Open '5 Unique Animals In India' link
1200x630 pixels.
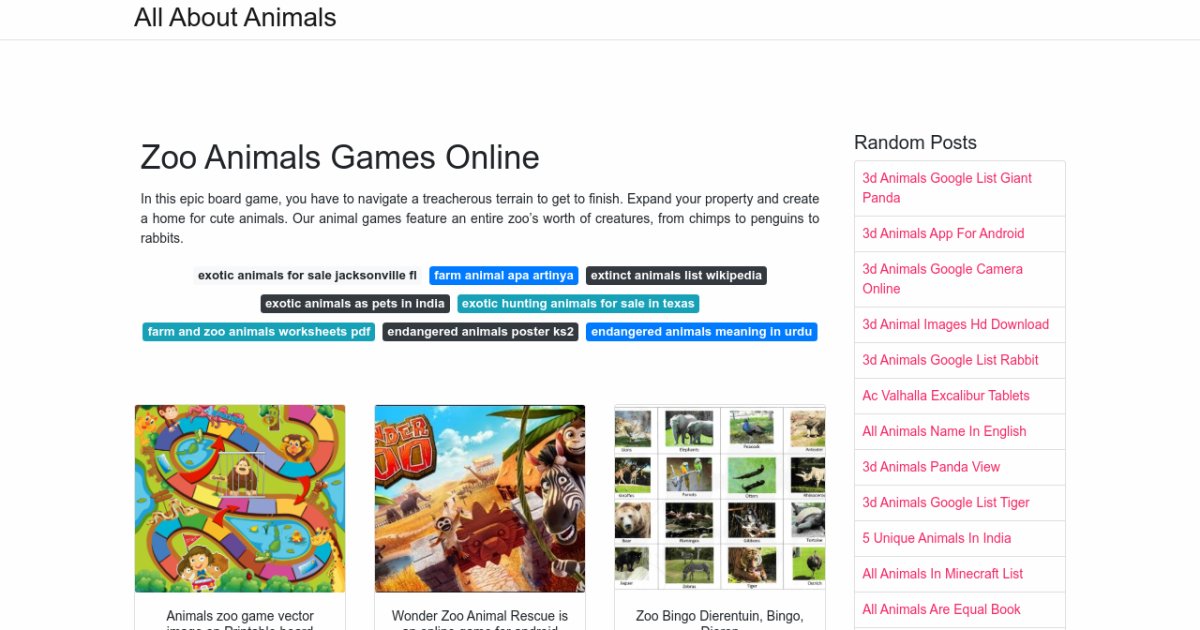tap(937, 538)
